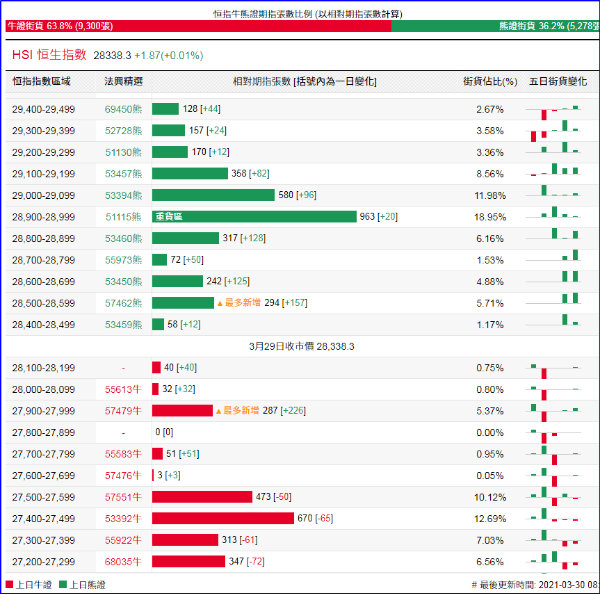Image resolution: width=600 pixels, height=594 pixels.
Task: Click the 18.95% share value
Action: pos(490,217)
